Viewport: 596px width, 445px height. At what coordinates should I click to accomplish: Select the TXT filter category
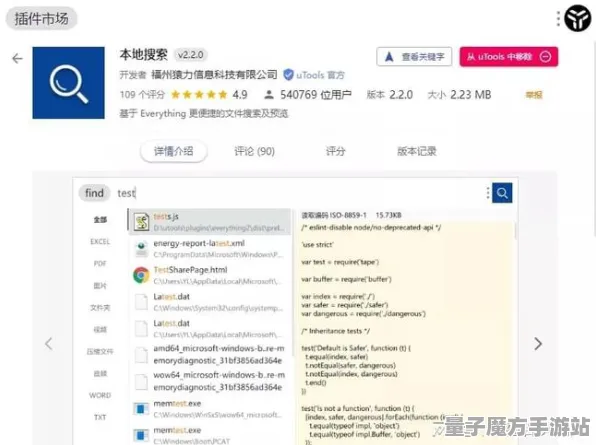pos(100,417)
